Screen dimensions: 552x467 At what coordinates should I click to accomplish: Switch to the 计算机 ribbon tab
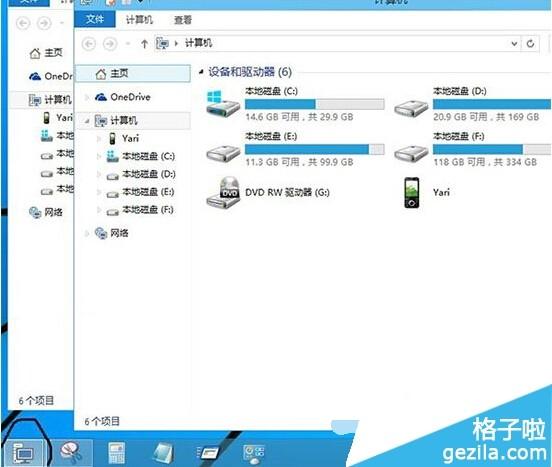point(139,20)
